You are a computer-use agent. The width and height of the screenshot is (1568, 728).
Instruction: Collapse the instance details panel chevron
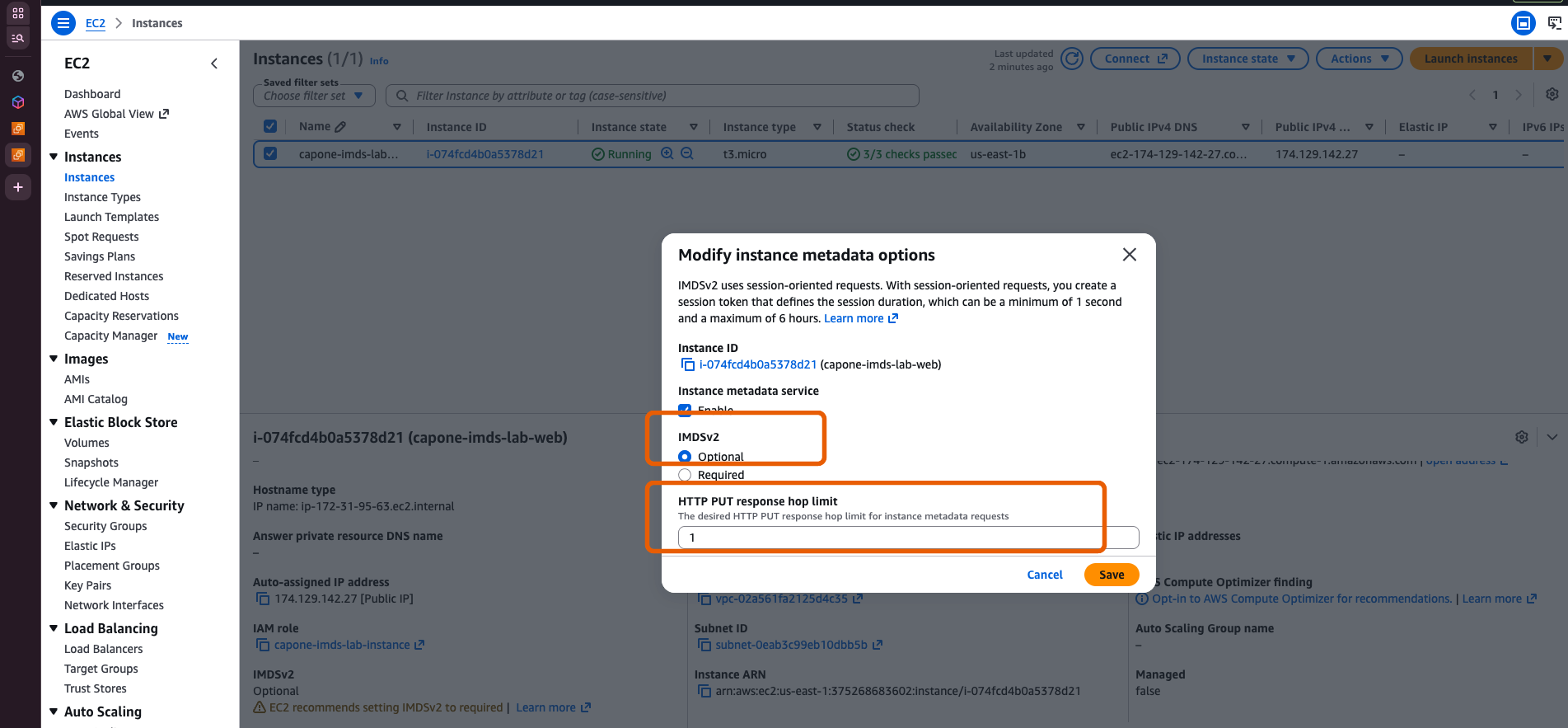[1552, 437]
